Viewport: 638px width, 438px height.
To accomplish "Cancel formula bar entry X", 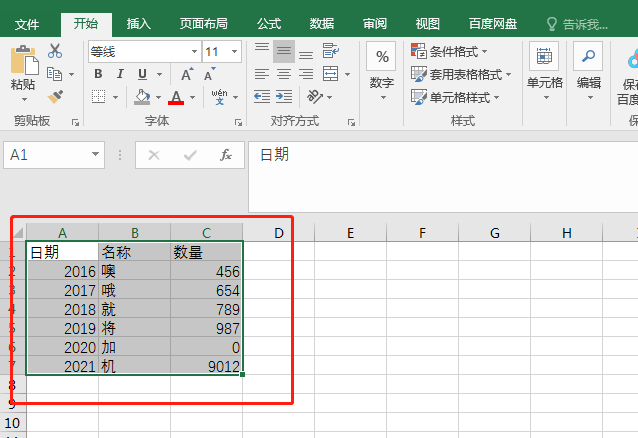I will (x=154, y=155).
